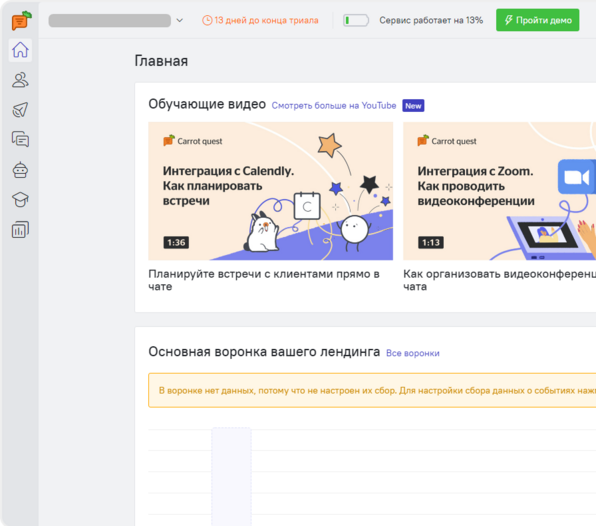Open the analytics reports sidebar icon

pos(20,230)
